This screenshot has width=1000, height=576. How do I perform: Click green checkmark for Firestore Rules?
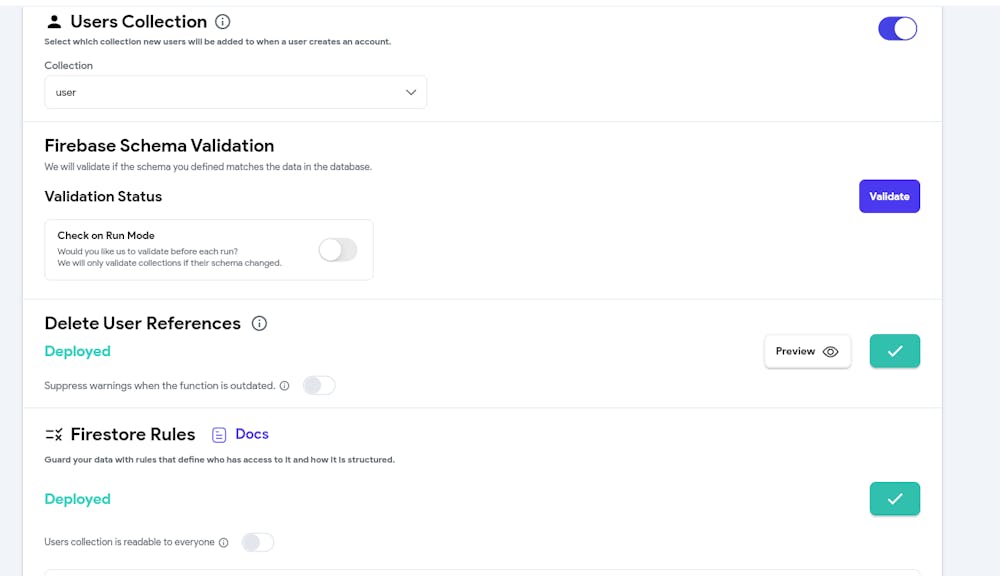click(895, 499)
